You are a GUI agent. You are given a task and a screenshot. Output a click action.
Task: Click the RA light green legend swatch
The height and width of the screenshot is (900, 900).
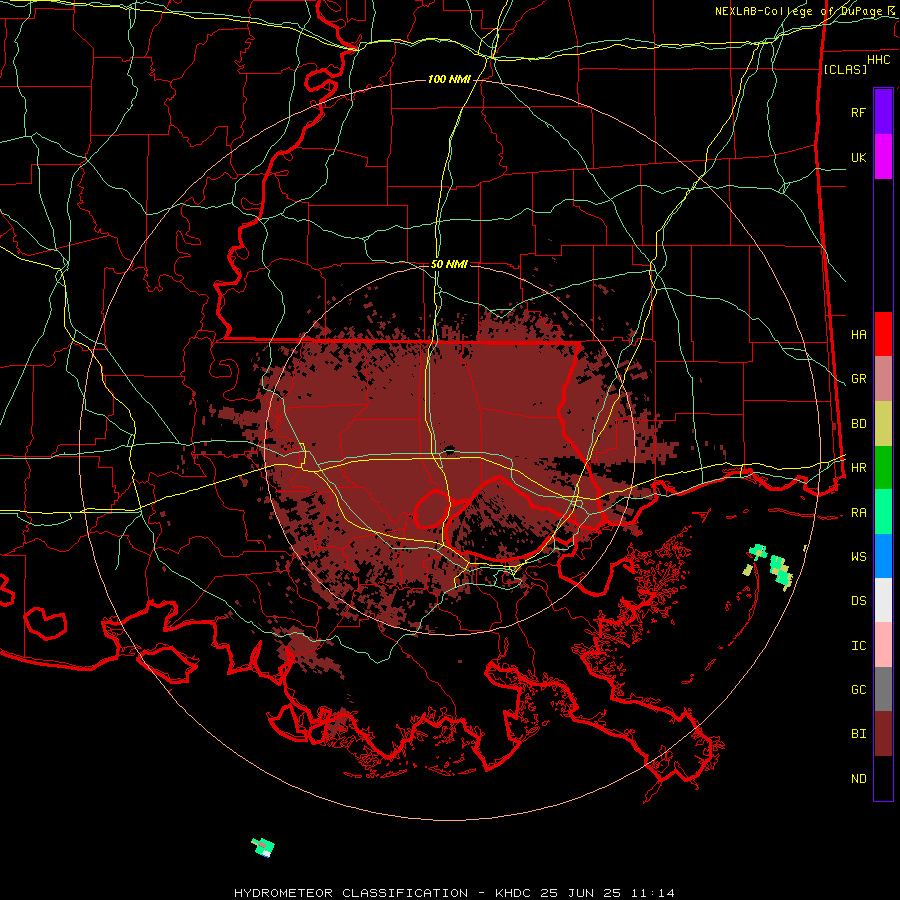883,512
